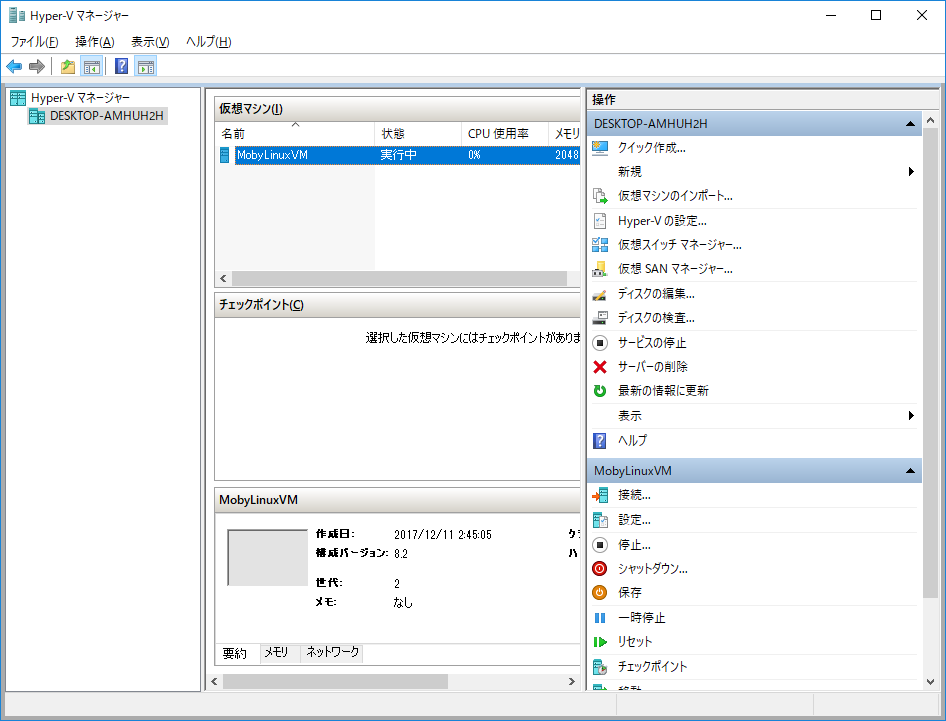Viewport: 946px width, 721px height.
Task: Click the Up one level folder icon
Action: [68, 66]
